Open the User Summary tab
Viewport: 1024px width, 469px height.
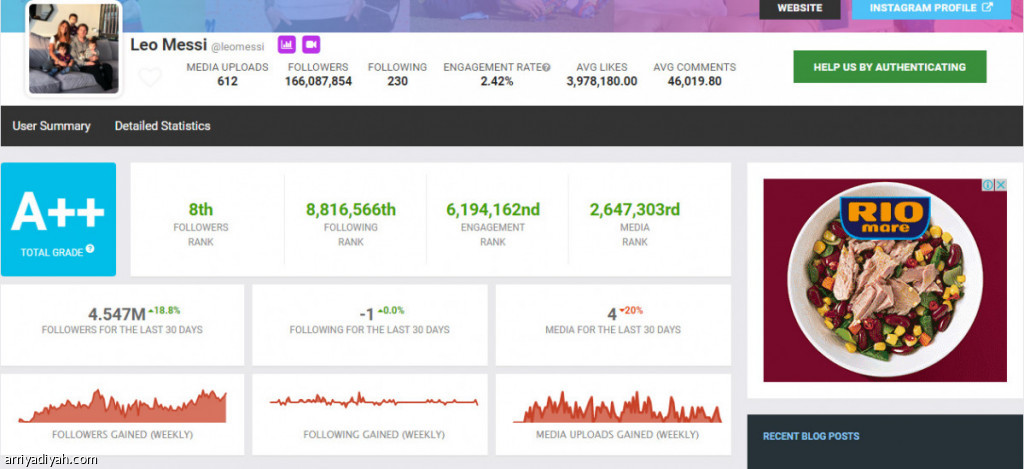pyautogui.click(x=51, y=126)
